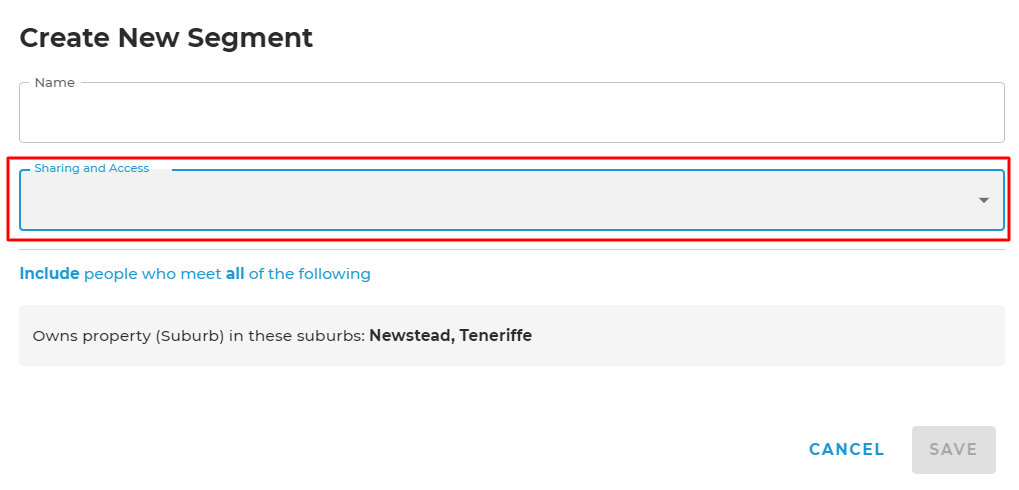This screenshot has height=490, width=1019.
Task: Click the Newstead suburb value
Action: pyautogui.click(x=410, y=336)
